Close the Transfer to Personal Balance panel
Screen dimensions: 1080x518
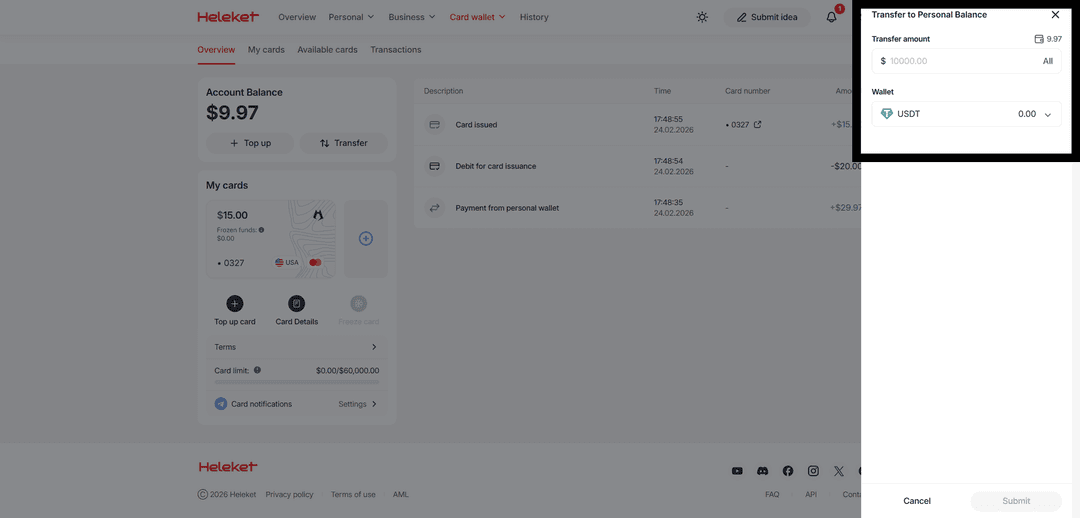(x=1055, y=15)
